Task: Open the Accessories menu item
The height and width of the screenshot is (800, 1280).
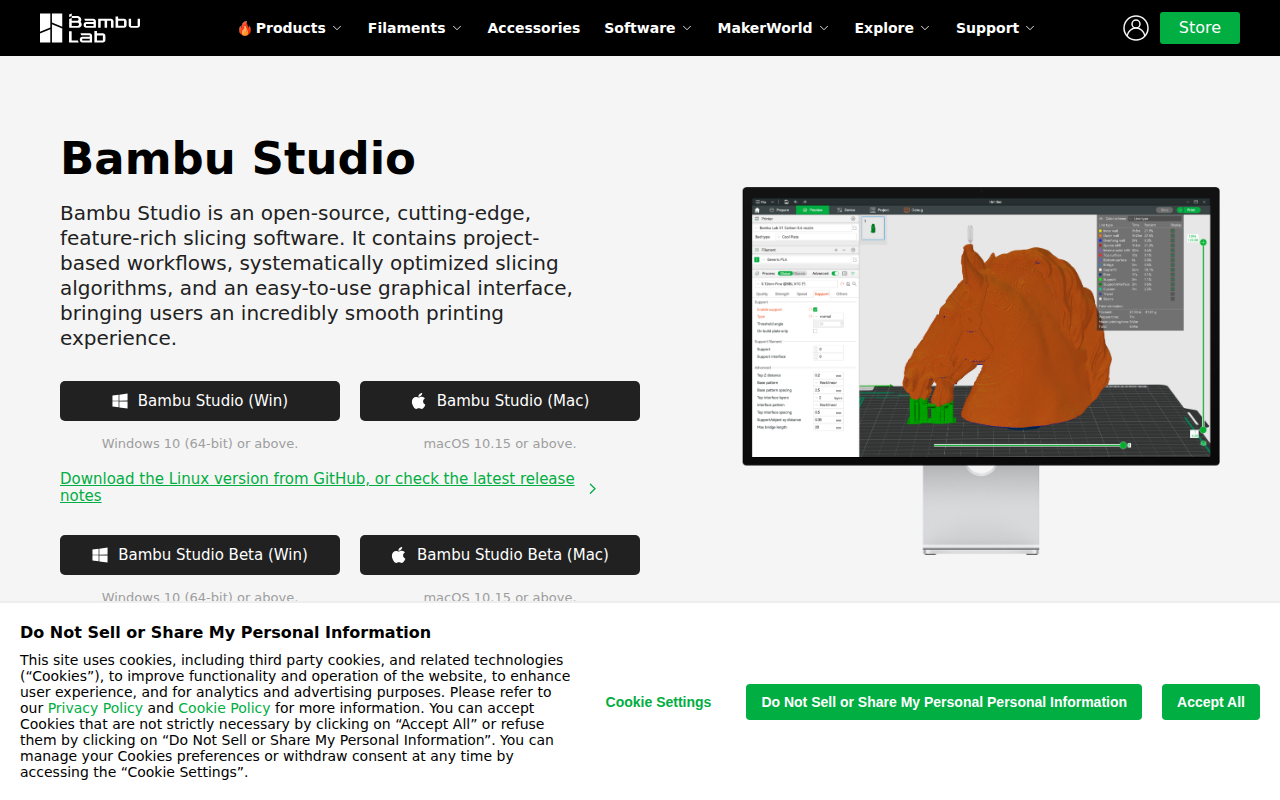Action: coord(533,28)
